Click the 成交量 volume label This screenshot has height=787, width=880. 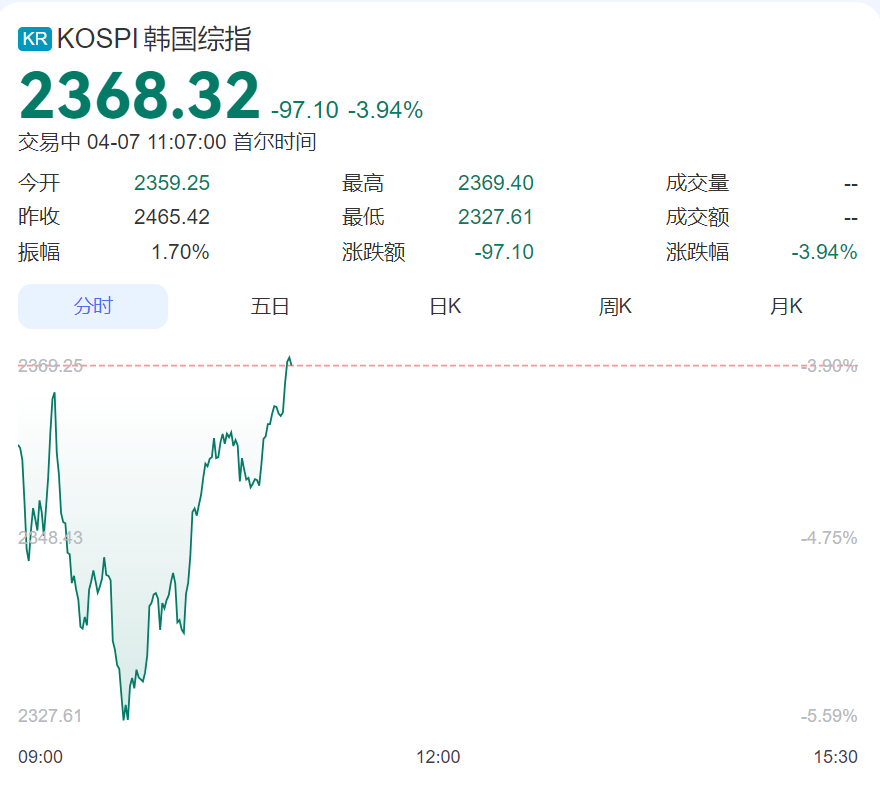[697, 183]
